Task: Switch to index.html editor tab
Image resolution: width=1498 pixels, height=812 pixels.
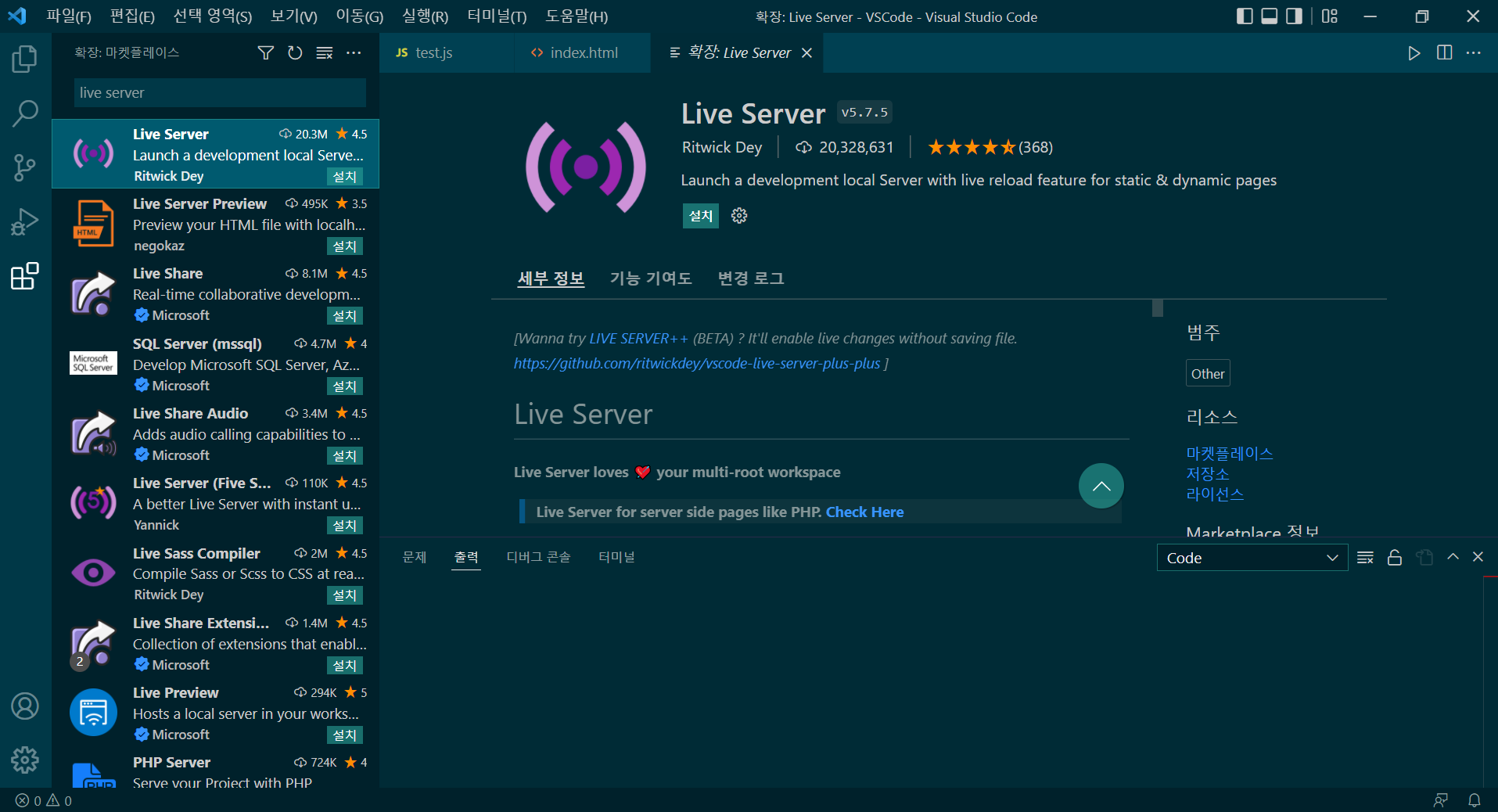Action: click(x=583, y=52)
